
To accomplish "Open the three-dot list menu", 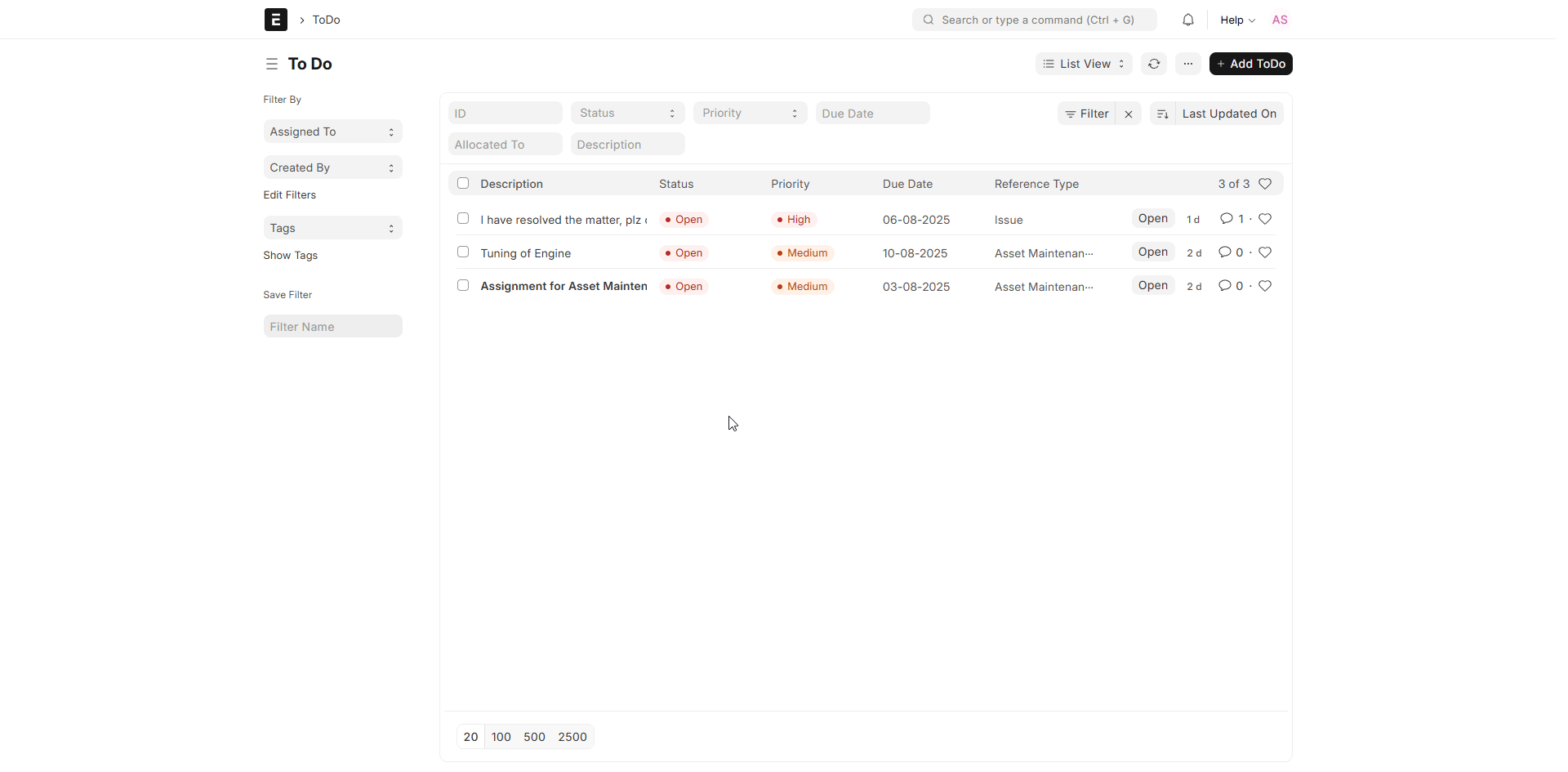I will click(x=1188, y=64).
